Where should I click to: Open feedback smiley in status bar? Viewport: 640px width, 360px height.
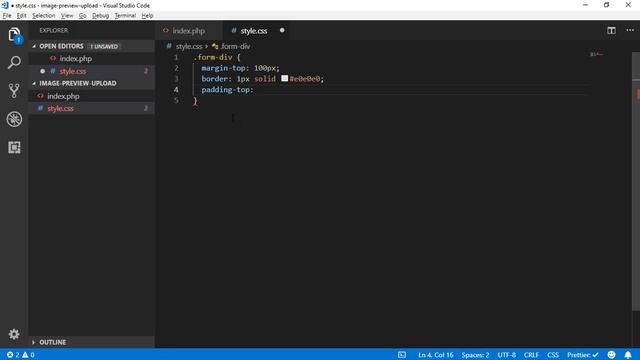(611, 355)
